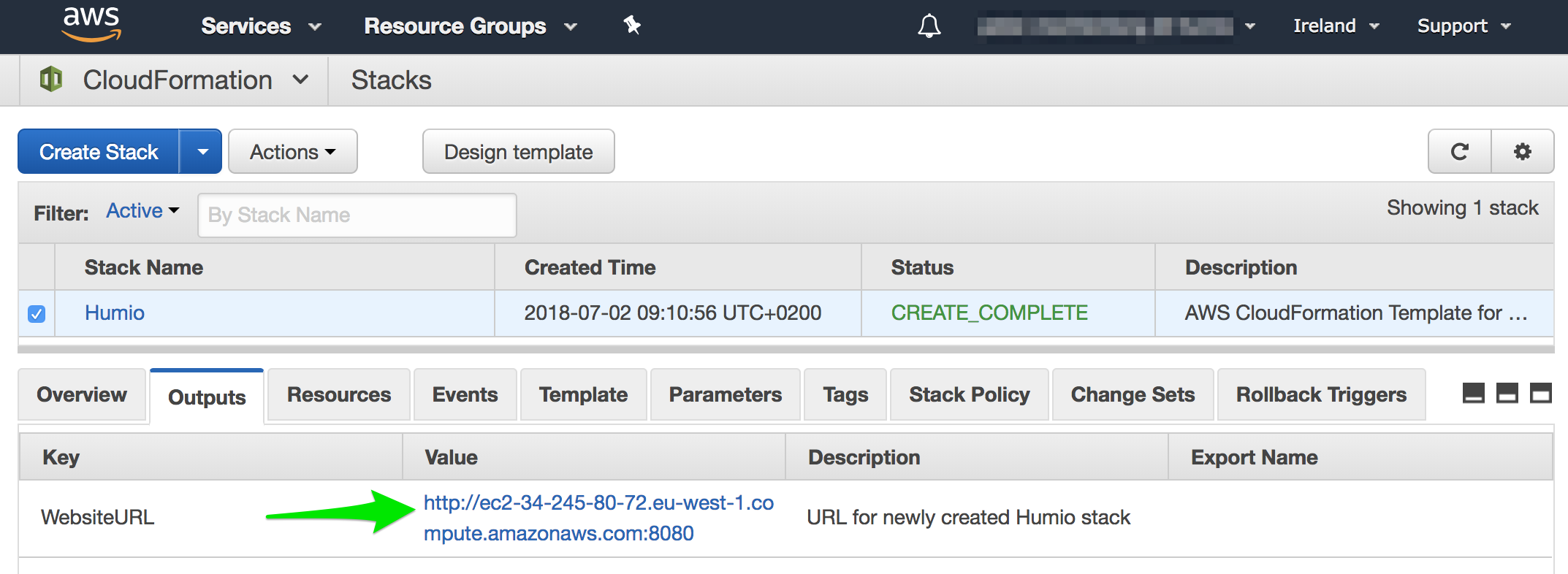Open the notifications bell
Screen dimensions: 1568x574
coord(929,26)
